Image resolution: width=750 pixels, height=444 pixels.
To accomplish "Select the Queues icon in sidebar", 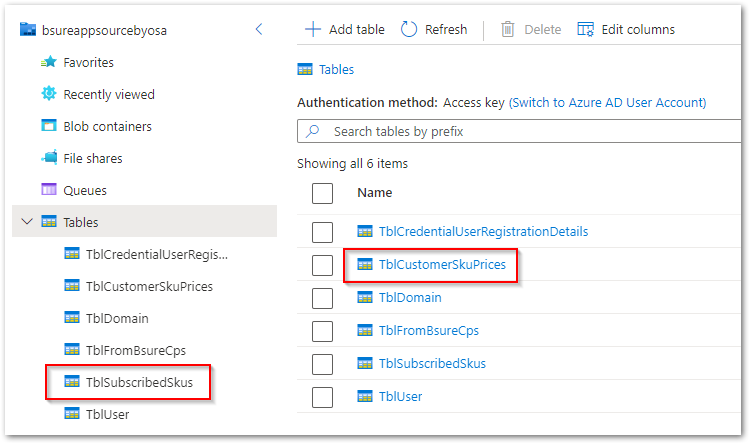I will pos(49,190).
